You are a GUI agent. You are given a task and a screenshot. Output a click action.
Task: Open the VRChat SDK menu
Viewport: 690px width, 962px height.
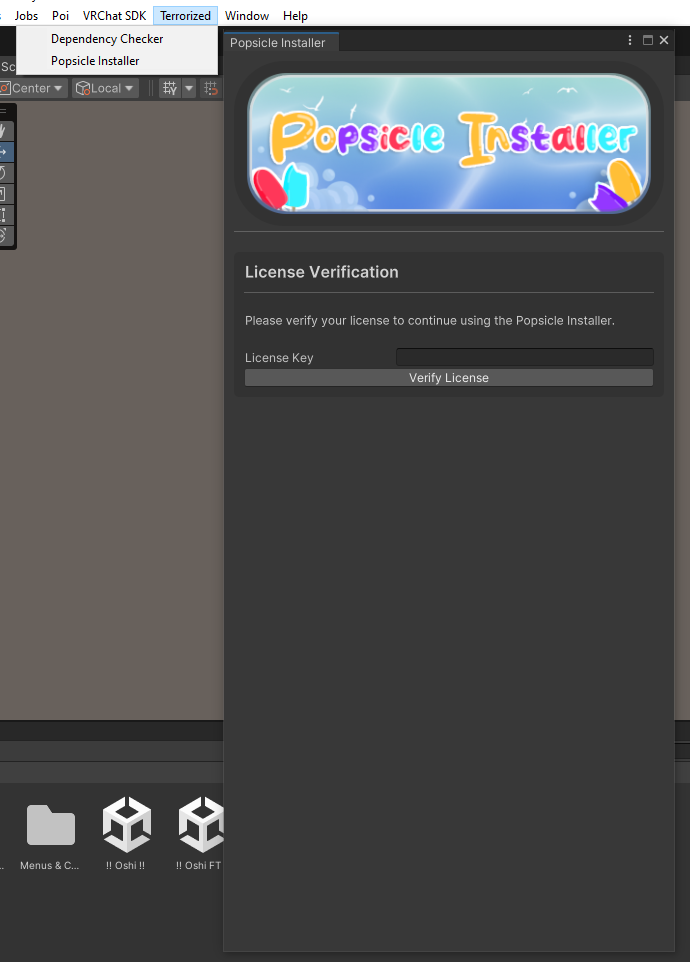point(115,15)
